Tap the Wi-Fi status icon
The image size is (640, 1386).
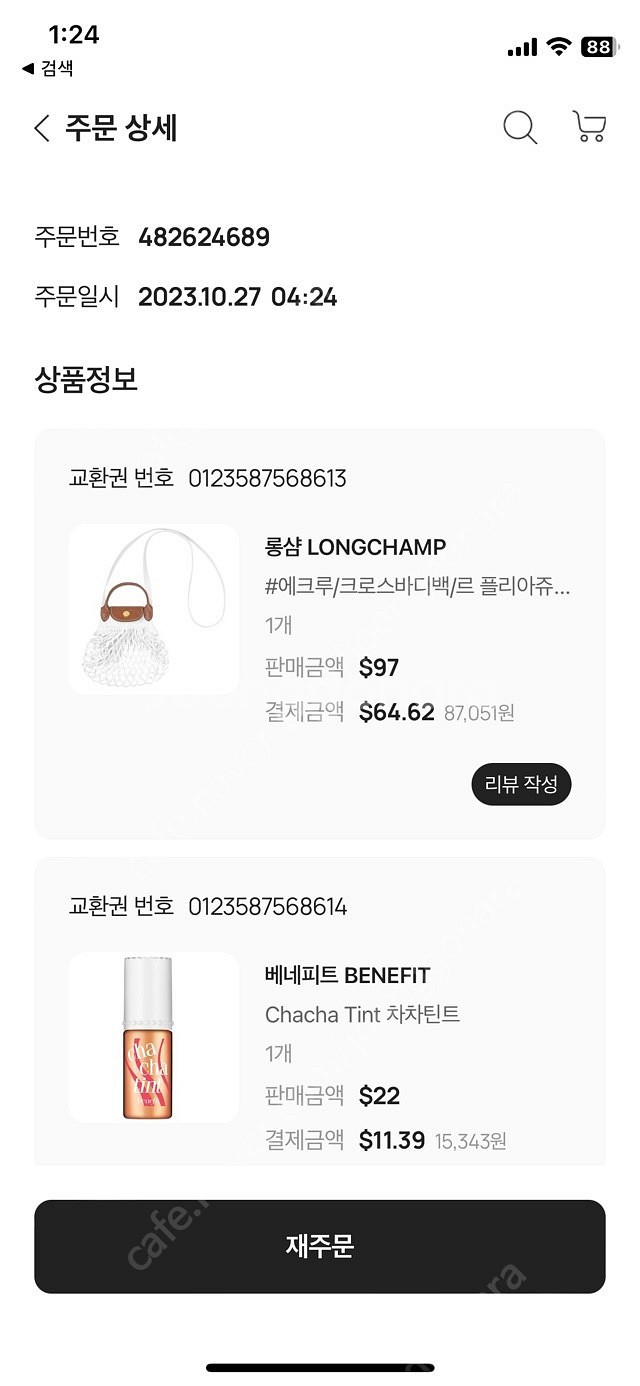pos(559,47)
